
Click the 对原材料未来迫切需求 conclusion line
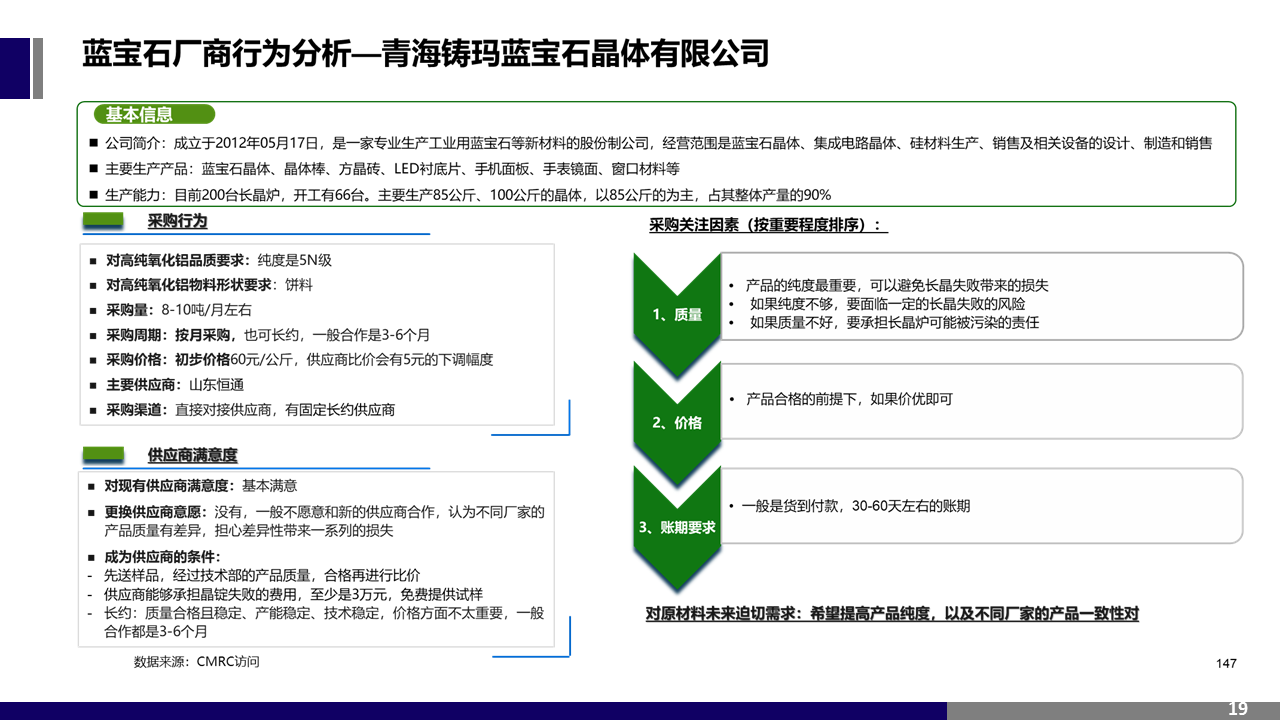click(x=892, y=614)
